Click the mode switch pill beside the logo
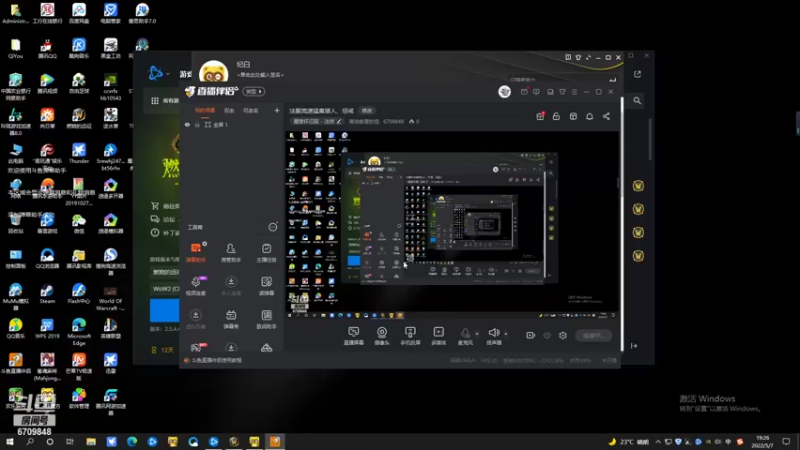 [x=254, y=91]
